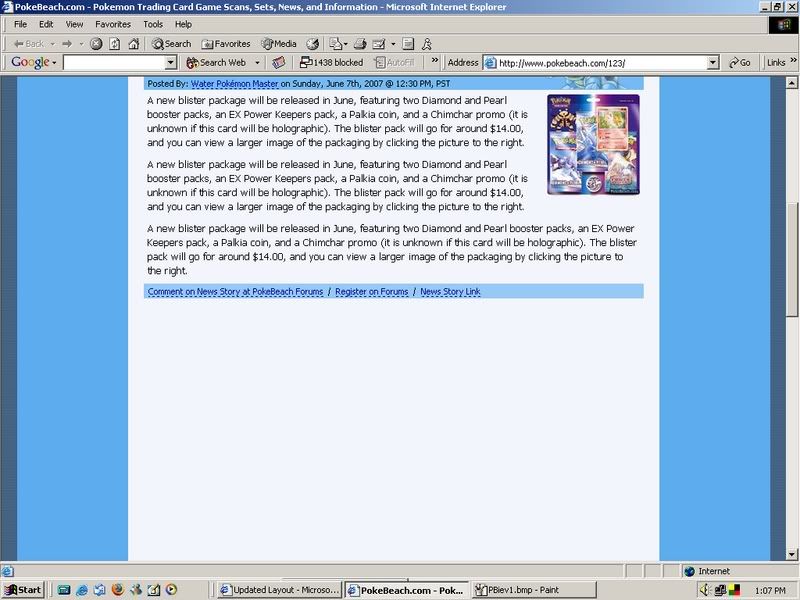
Task: Launch Firefox from quick launch
Action: pos(118,590)
